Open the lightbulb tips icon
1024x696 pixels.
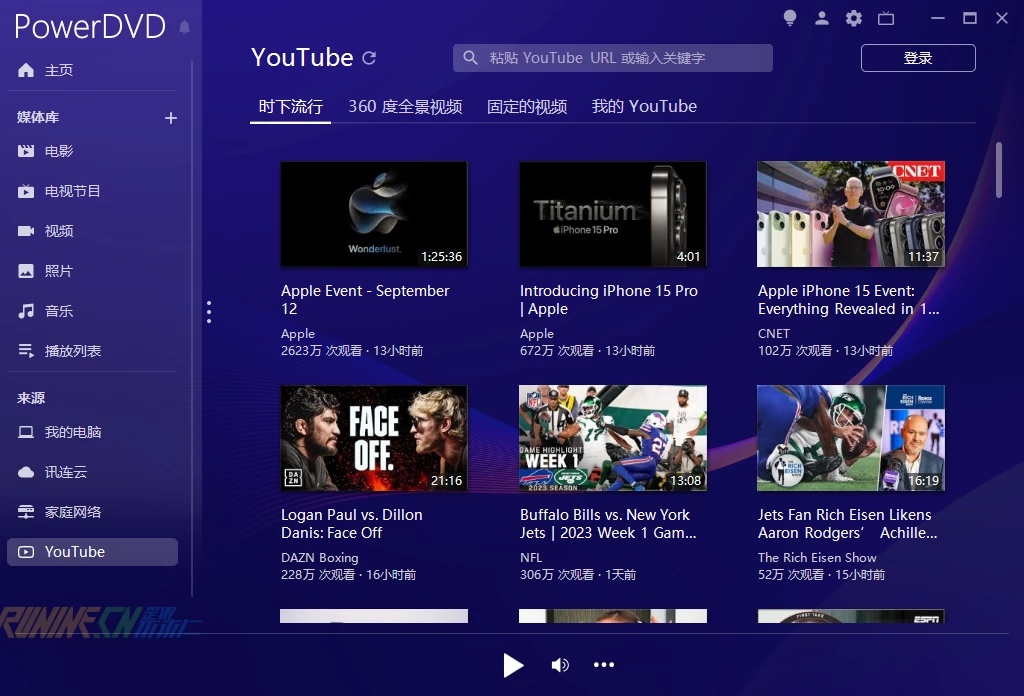coord(790,18)
